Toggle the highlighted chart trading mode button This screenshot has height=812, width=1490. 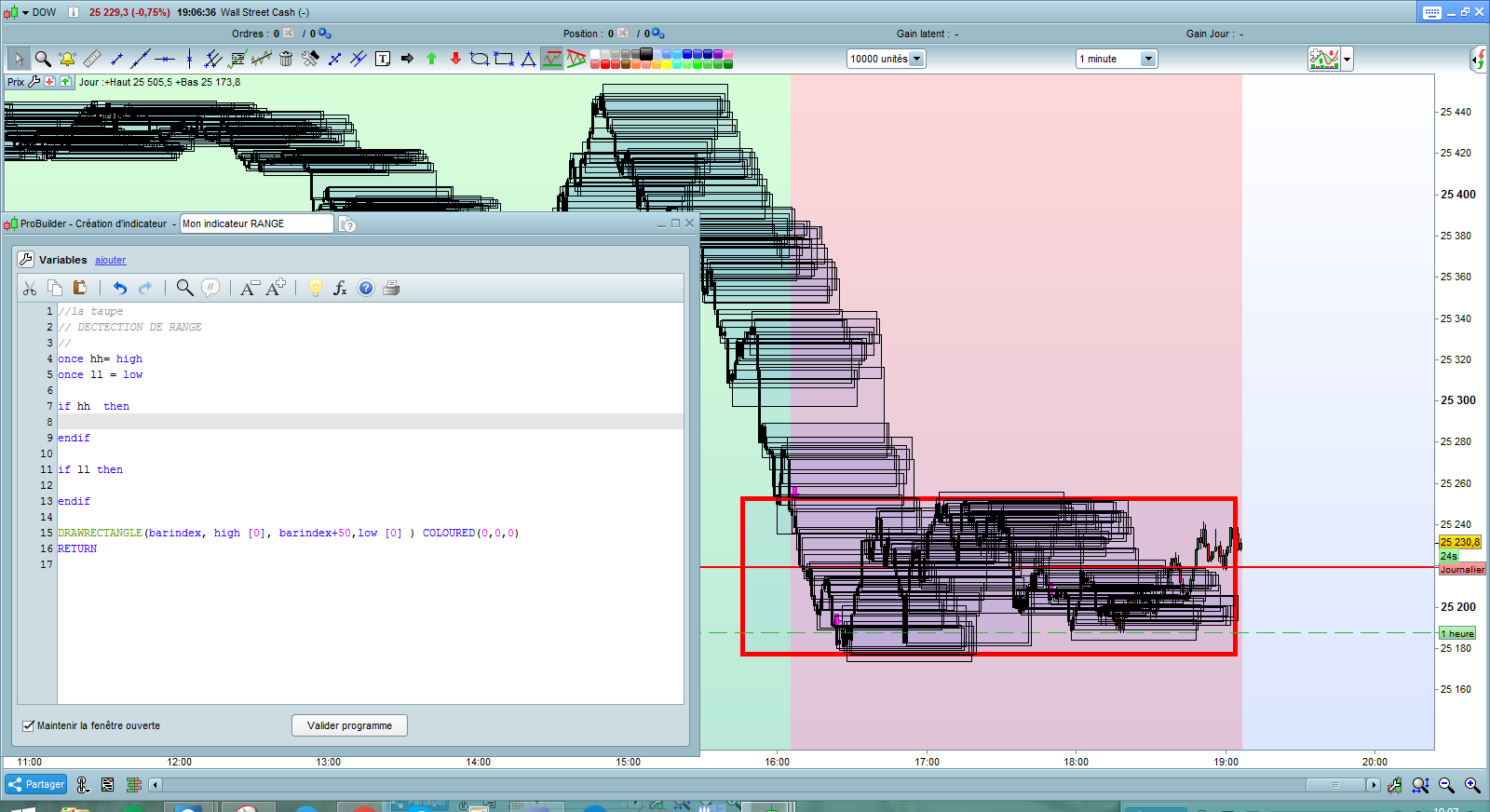click(552, 59)
